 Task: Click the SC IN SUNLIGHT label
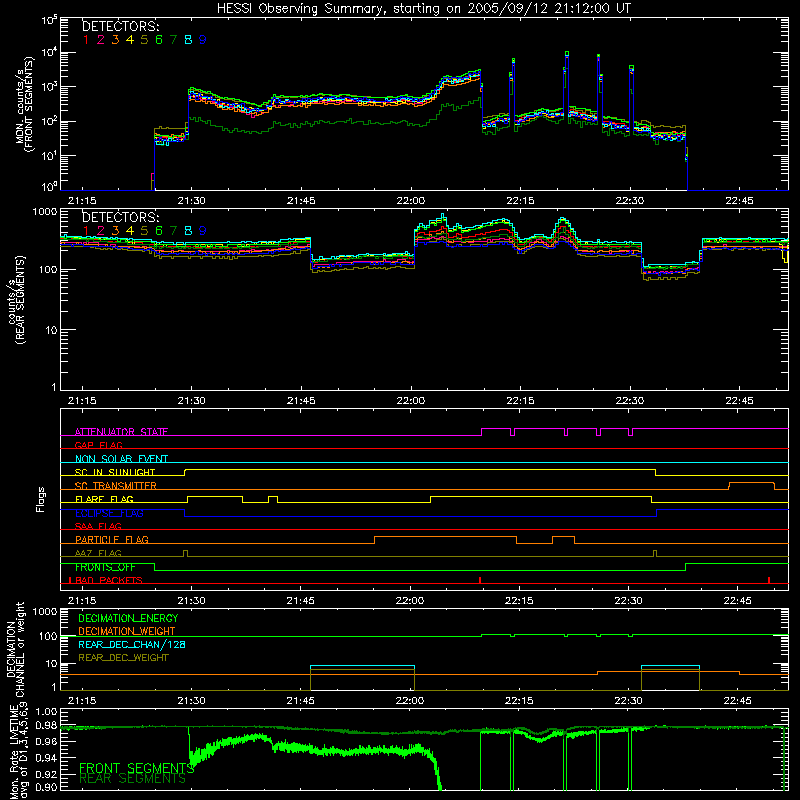[x=114, y=472]
